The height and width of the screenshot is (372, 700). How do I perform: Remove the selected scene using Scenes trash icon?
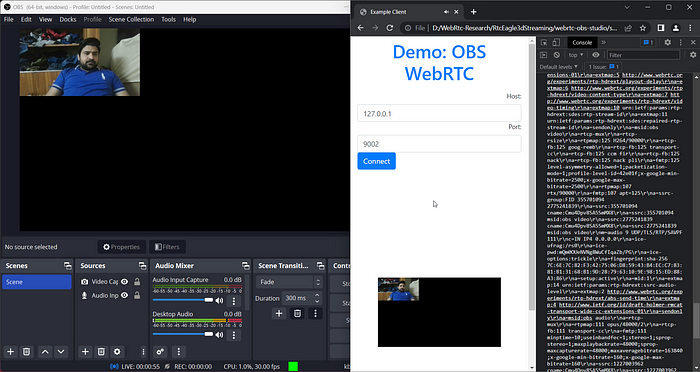26,352
